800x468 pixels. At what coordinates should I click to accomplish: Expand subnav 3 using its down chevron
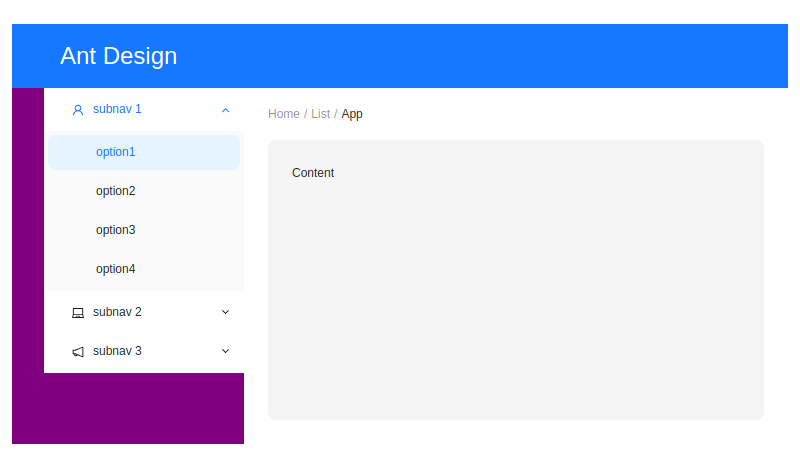pos(226,351)
